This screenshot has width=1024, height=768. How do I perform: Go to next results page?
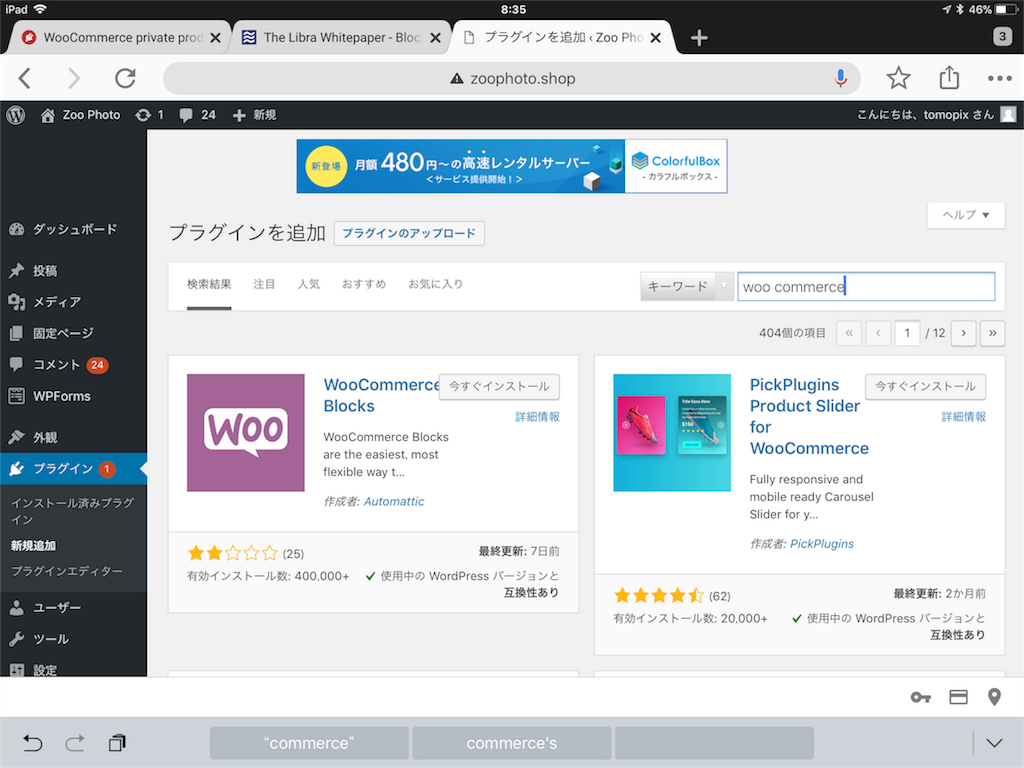[963, 333]
